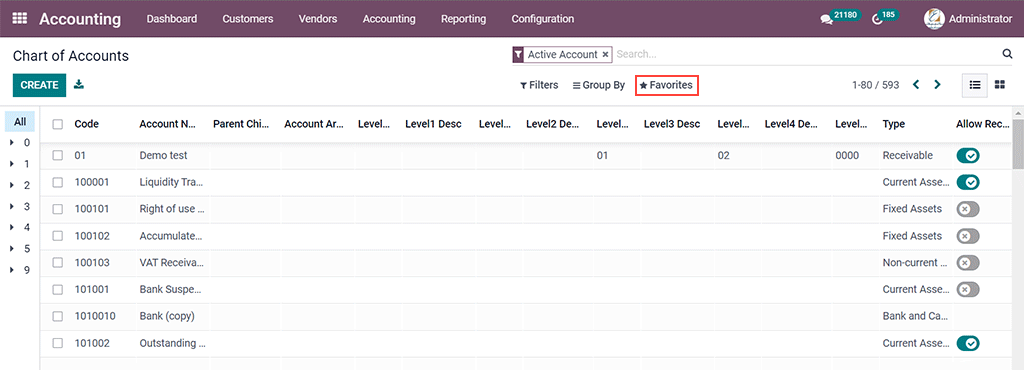This screenshot has height=370, width=1024.
Task: Toggle Allow Reconciliation for Demo test
Action: pyautogui.click(x=968, y=155)
